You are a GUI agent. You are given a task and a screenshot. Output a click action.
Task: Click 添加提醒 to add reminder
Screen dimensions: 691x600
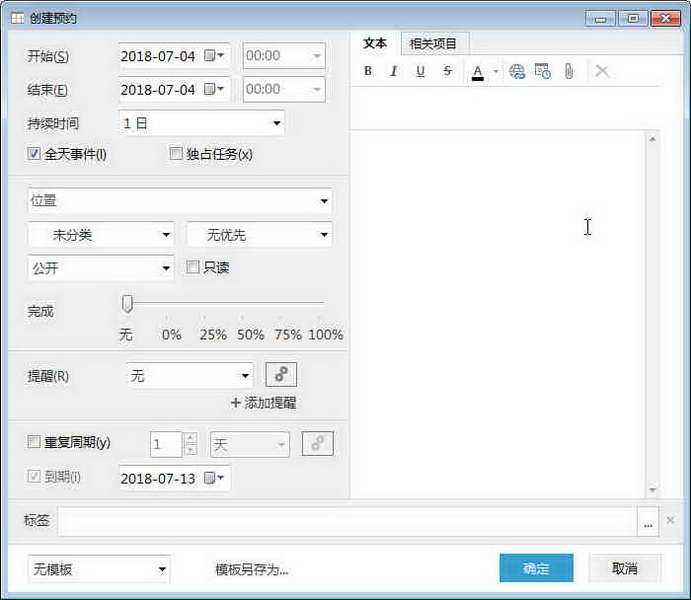(x=263, y=403)
